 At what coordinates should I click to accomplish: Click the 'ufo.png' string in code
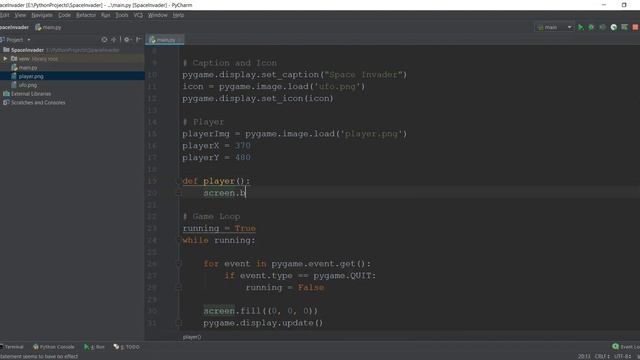337,87
